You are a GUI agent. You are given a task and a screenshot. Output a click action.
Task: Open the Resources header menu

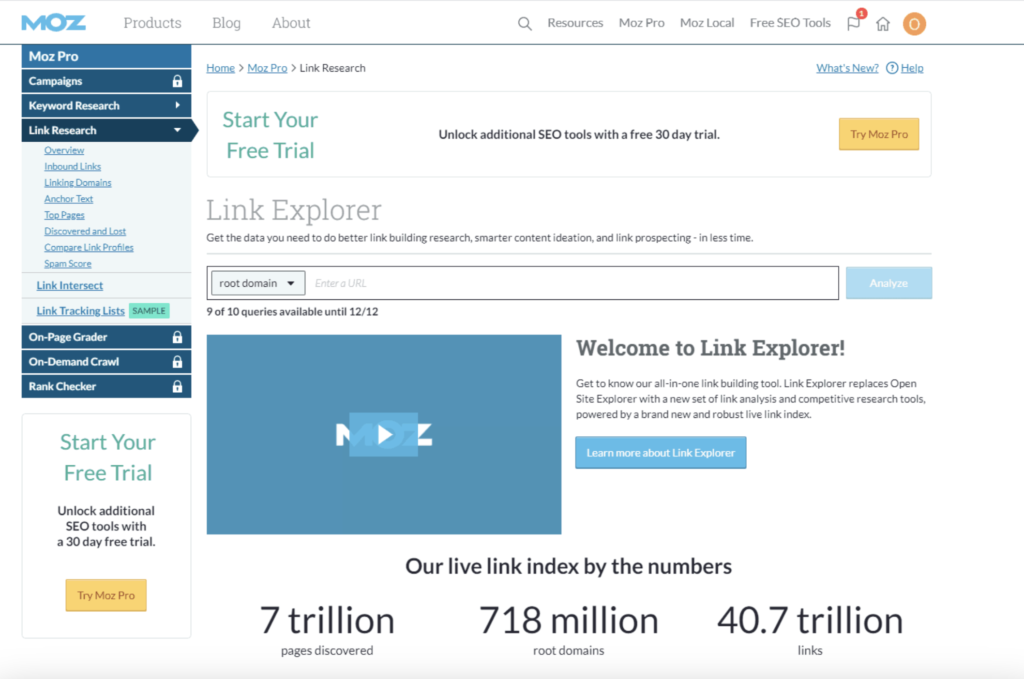tap(575, 23)
